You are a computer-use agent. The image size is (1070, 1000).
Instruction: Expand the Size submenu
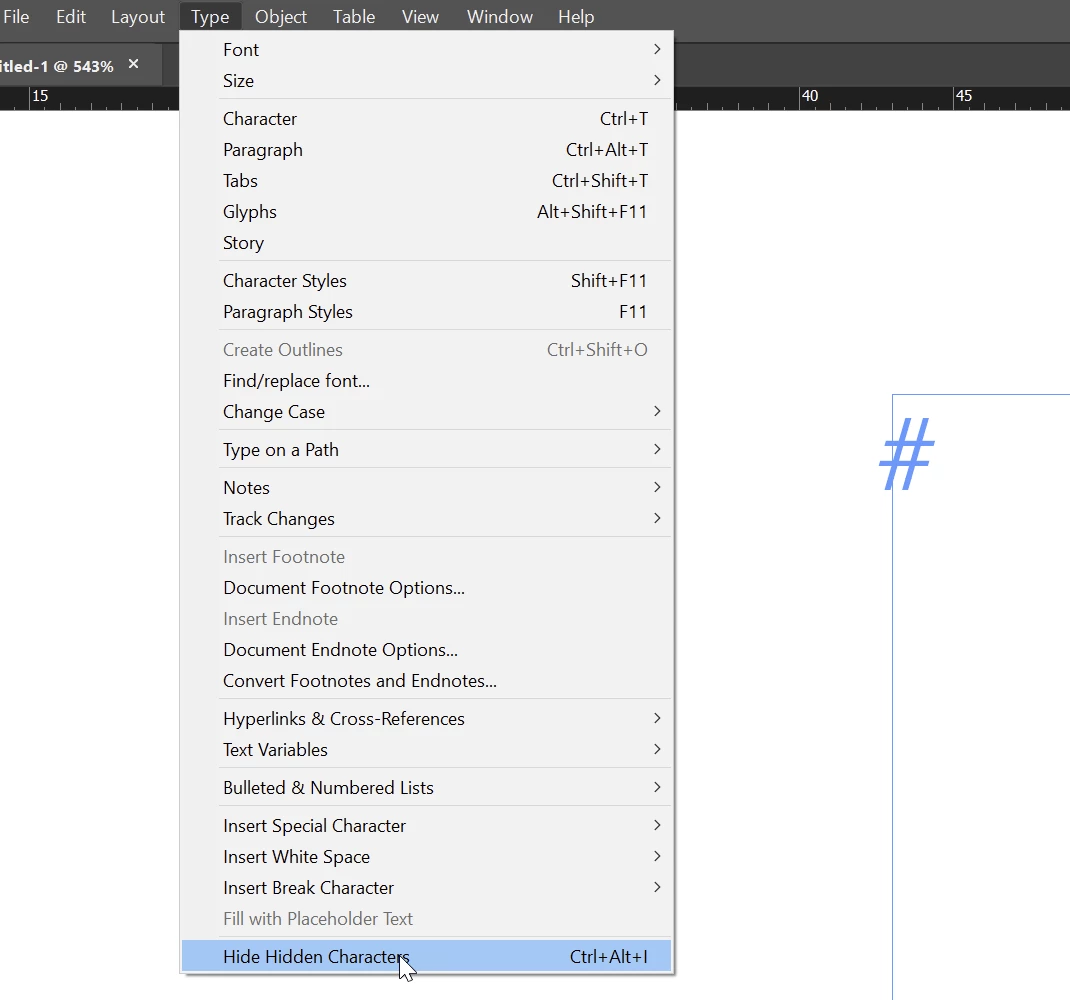pyautogui.click(x=426, y=81)
